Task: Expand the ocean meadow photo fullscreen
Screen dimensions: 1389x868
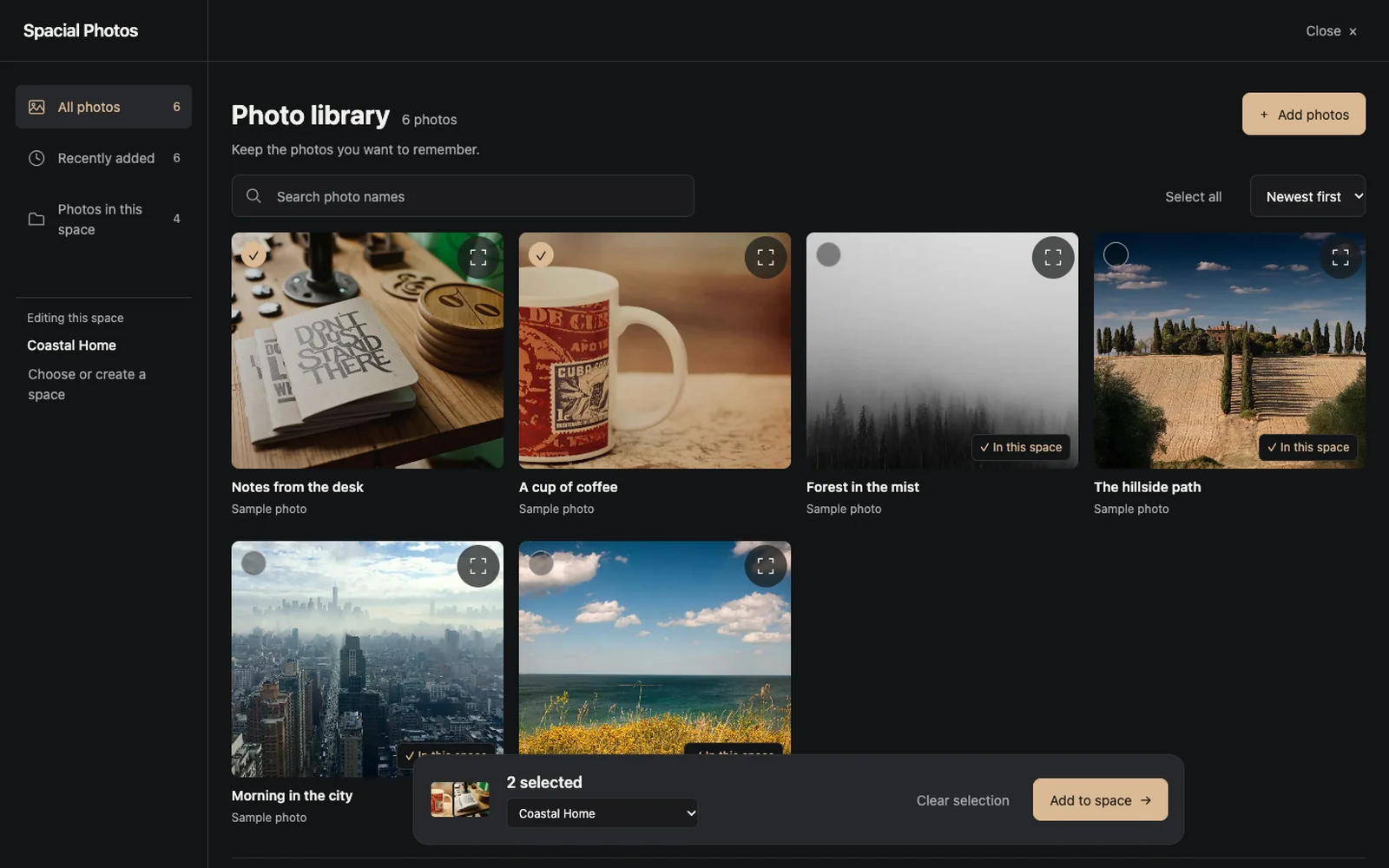Action: pos(766,566)
